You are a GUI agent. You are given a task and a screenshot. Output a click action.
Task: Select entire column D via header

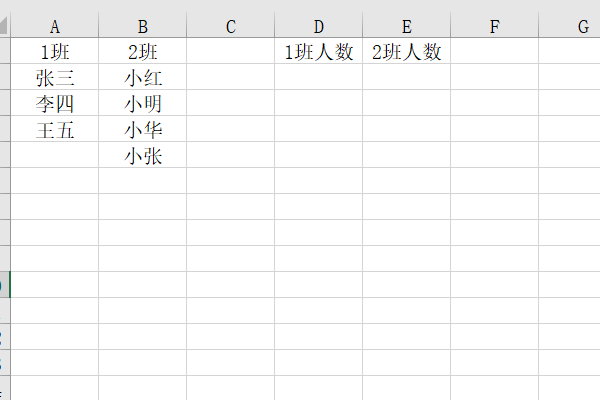318,27
